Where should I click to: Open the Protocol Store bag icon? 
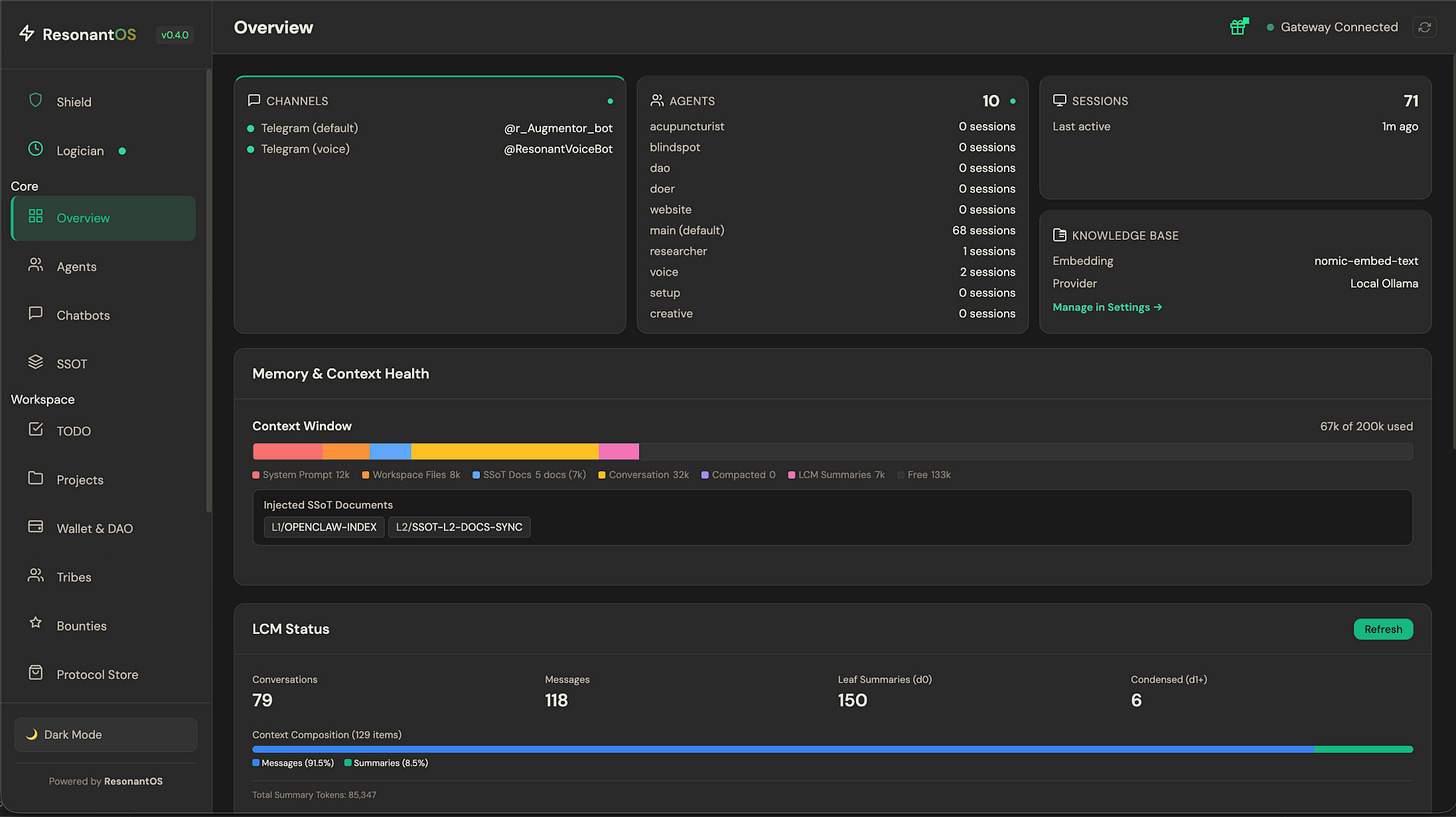(x=36, y=673)
